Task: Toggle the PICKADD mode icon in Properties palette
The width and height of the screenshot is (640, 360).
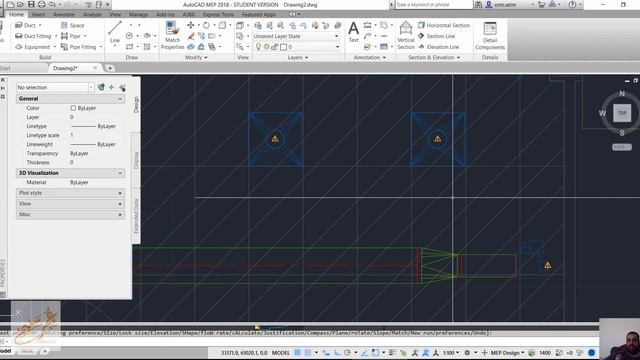Action: pos(101,87)
